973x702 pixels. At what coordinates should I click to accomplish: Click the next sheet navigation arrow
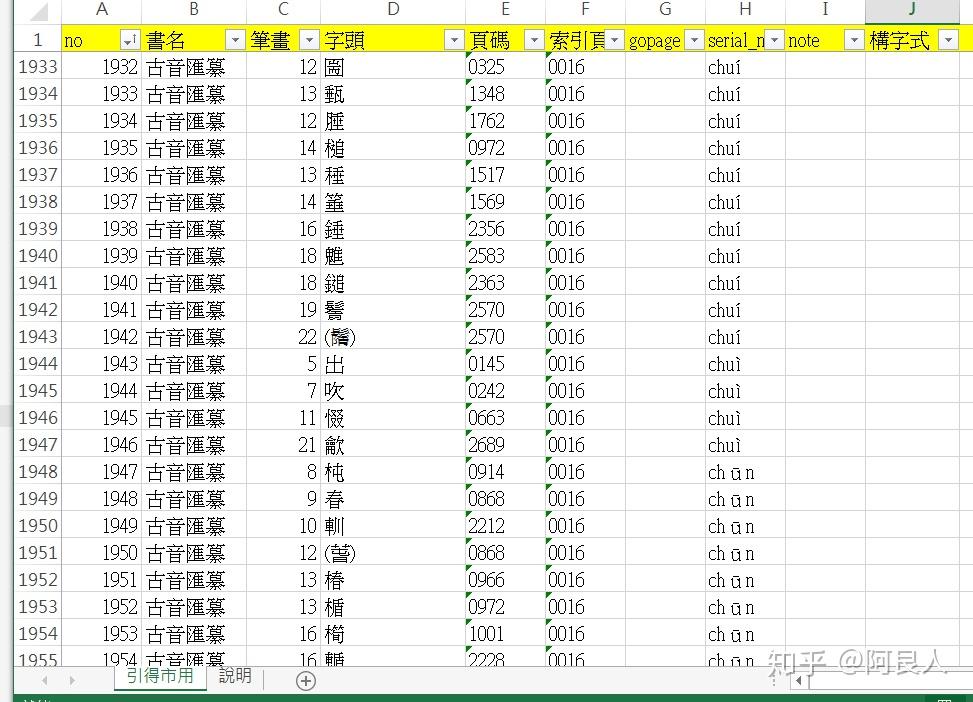(73, 681)
